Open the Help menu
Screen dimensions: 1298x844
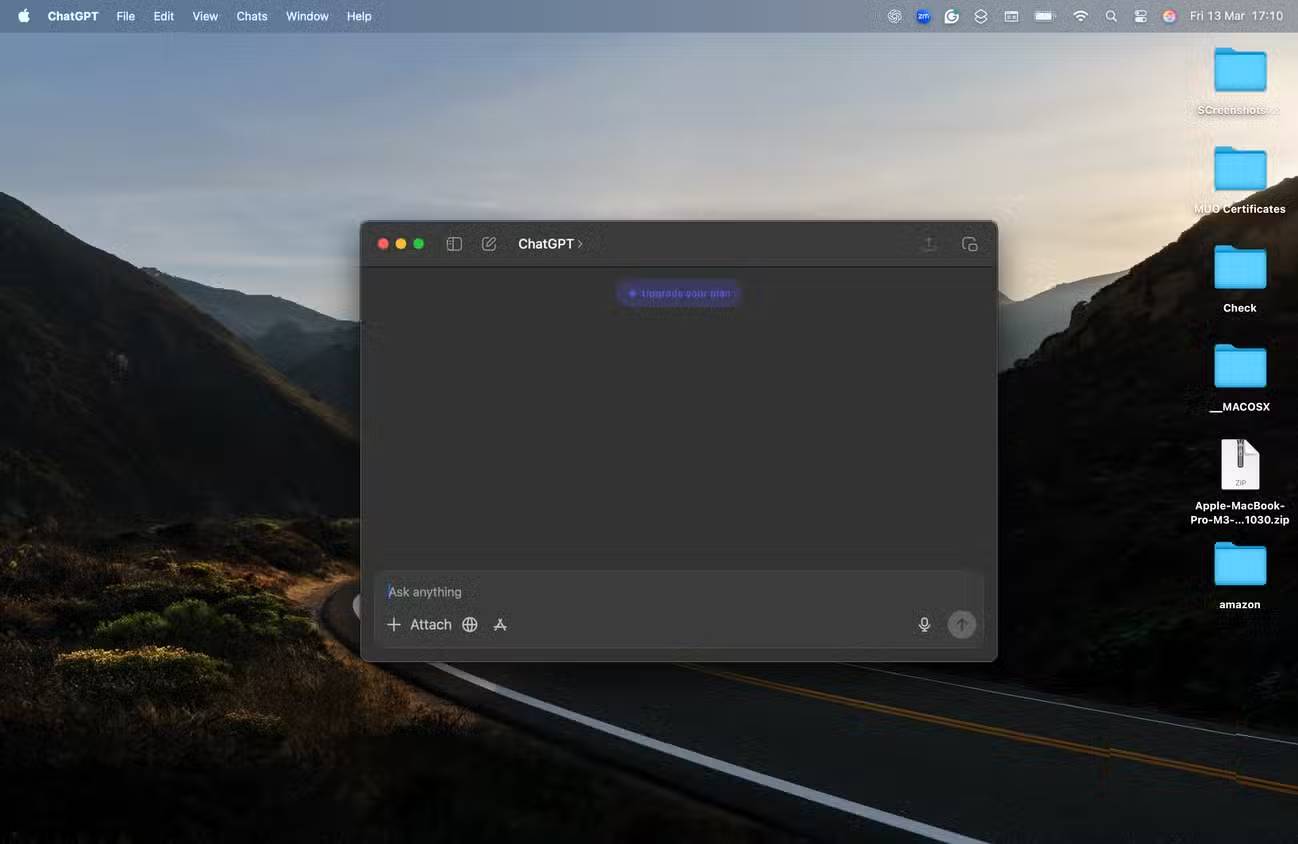tap(359, 16)
